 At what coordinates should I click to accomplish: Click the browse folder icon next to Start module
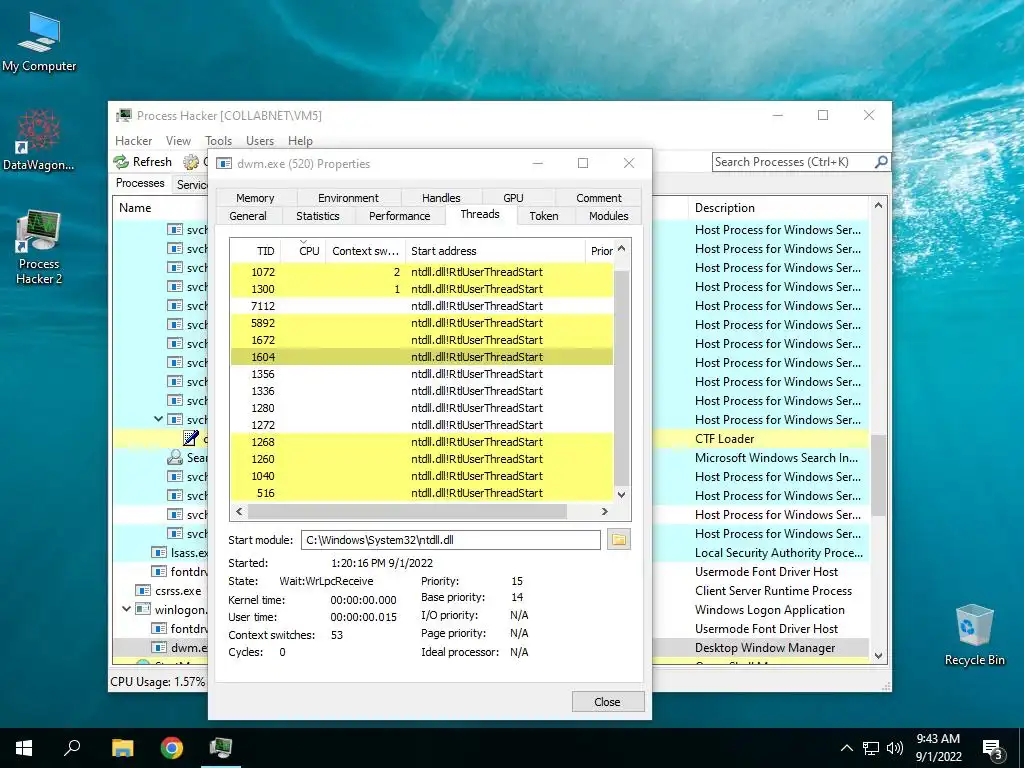click(x=618, y=539)
